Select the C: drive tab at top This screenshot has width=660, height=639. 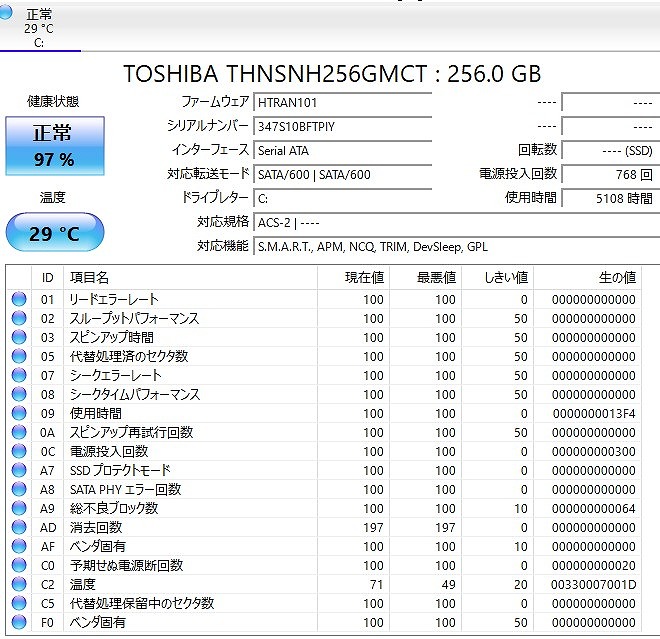tap(39, 28)
